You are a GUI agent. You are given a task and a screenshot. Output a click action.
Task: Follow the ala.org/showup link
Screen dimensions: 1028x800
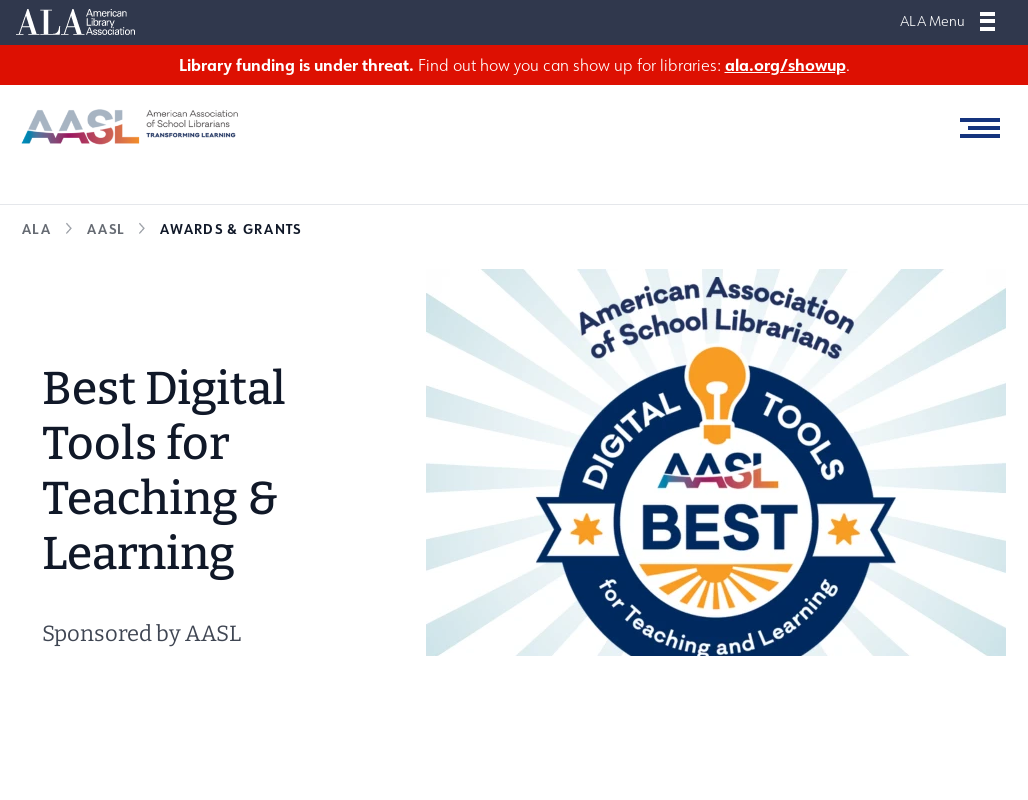[785, 66]
